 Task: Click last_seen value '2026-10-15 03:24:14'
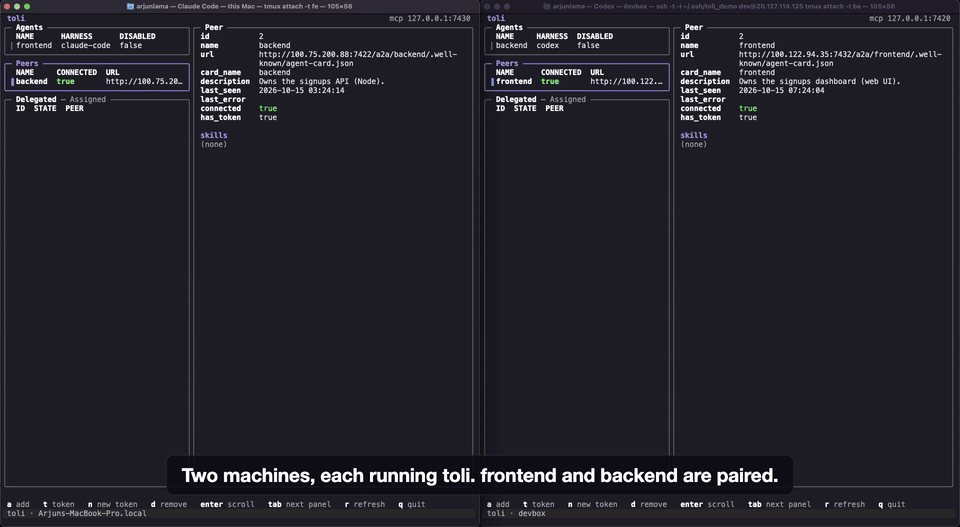tap(302, 91)
